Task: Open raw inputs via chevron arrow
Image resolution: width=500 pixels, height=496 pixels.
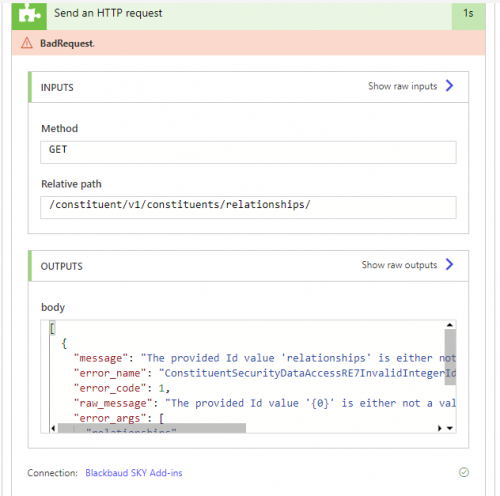Action: [450, 86]
